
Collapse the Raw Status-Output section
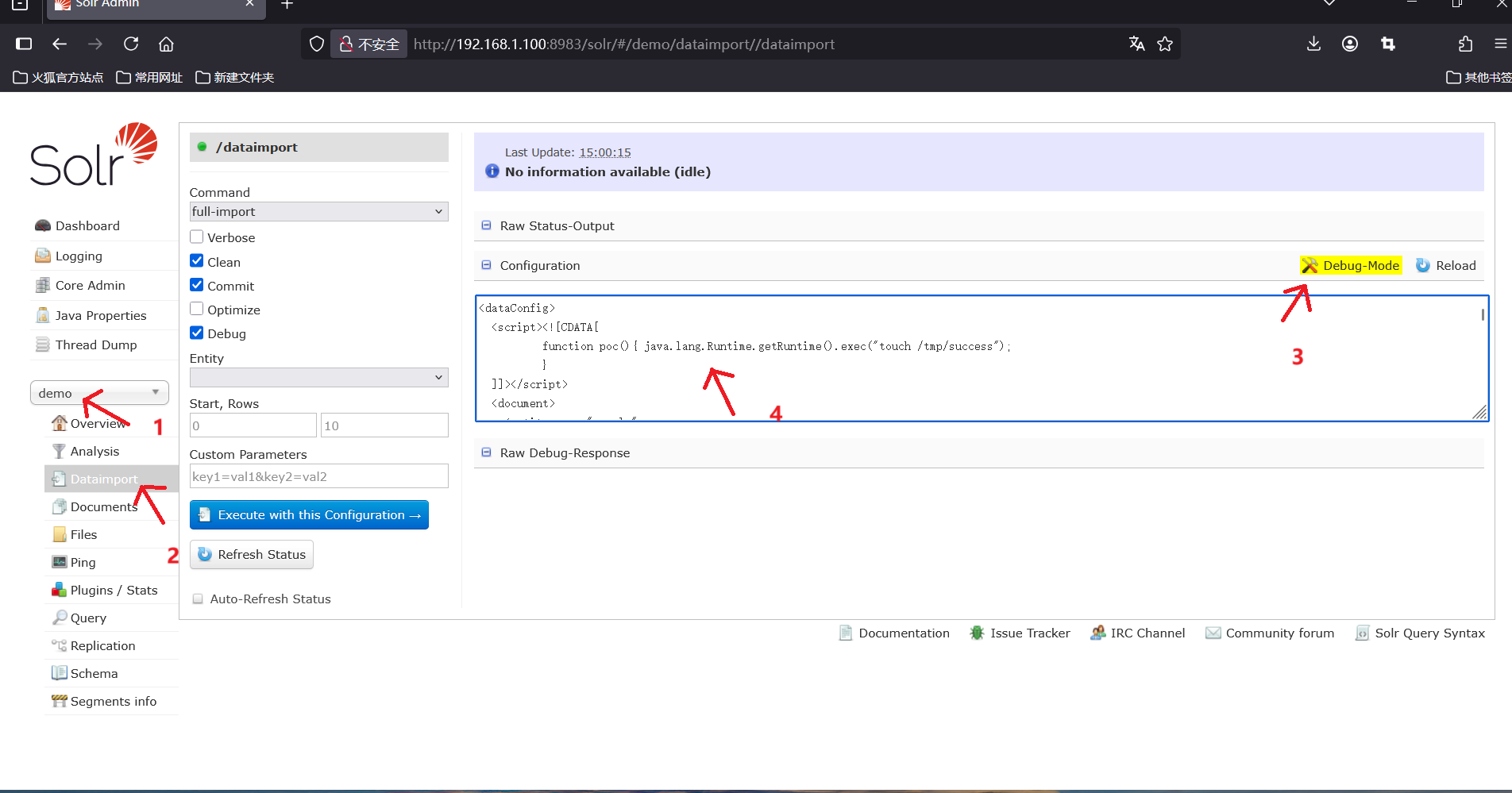tap(487, 225)
